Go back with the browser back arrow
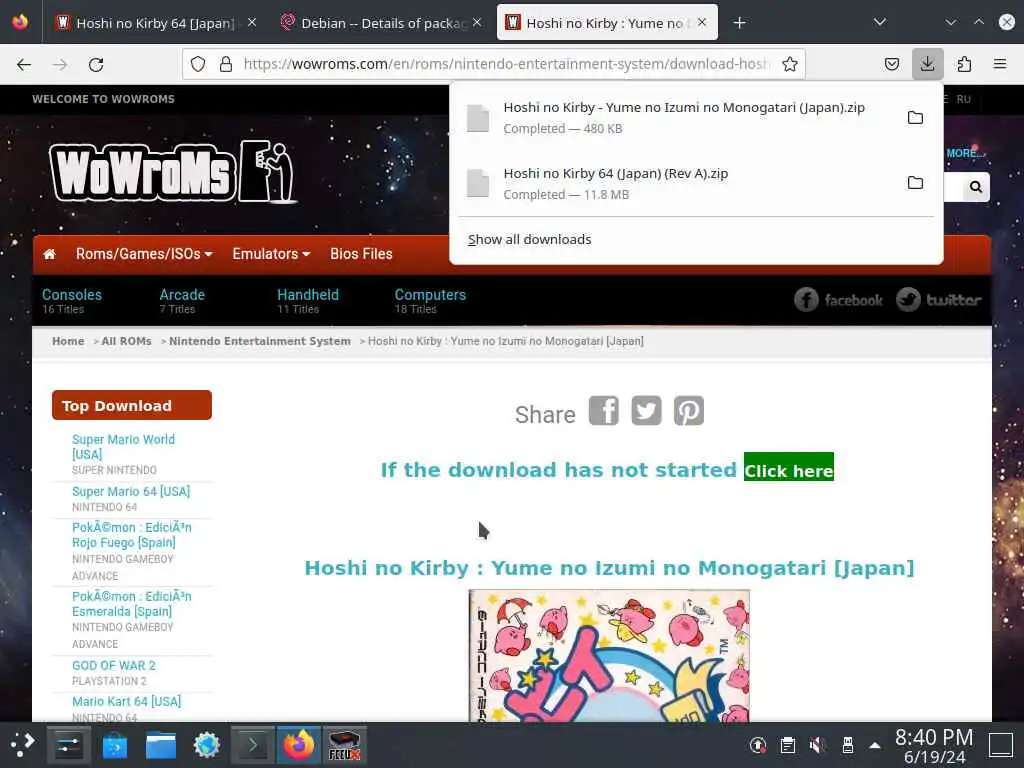Screen dimensions: 1024x768 (24, 64)
